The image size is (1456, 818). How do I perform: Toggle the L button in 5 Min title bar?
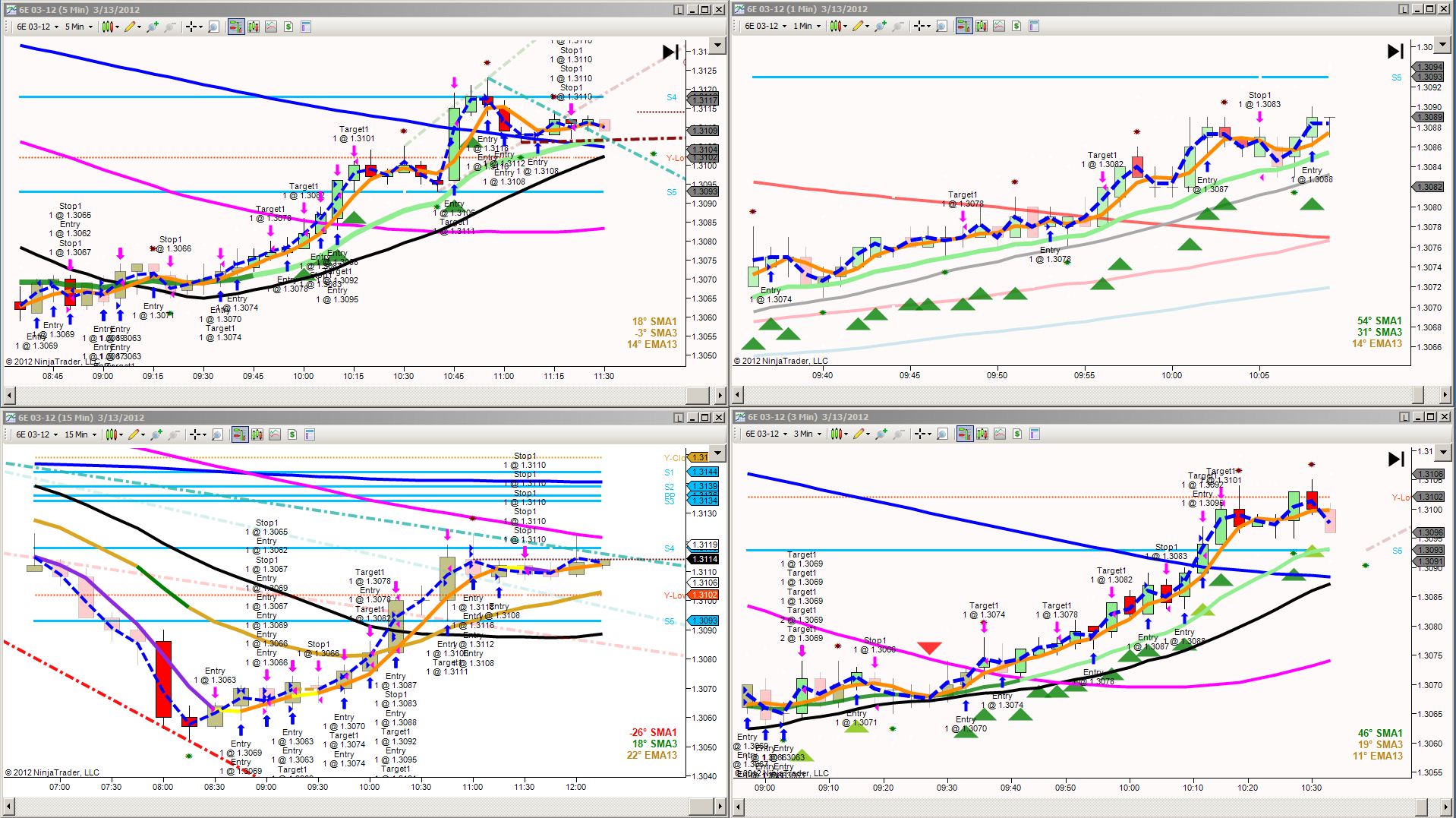679,10
